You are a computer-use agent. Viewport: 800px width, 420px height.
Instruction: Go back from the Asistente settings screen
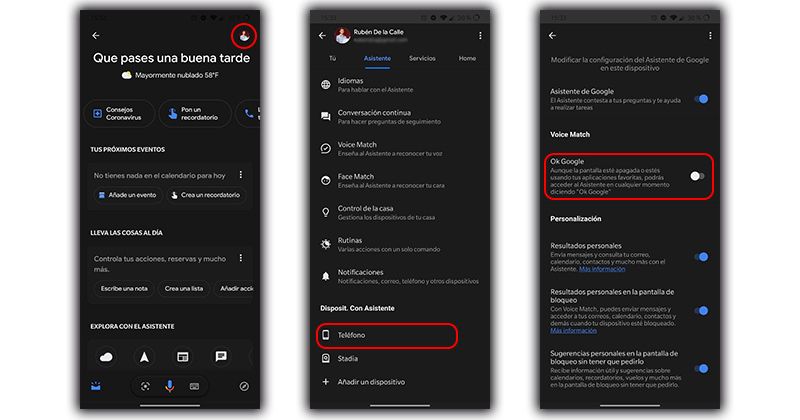(322, 35)
